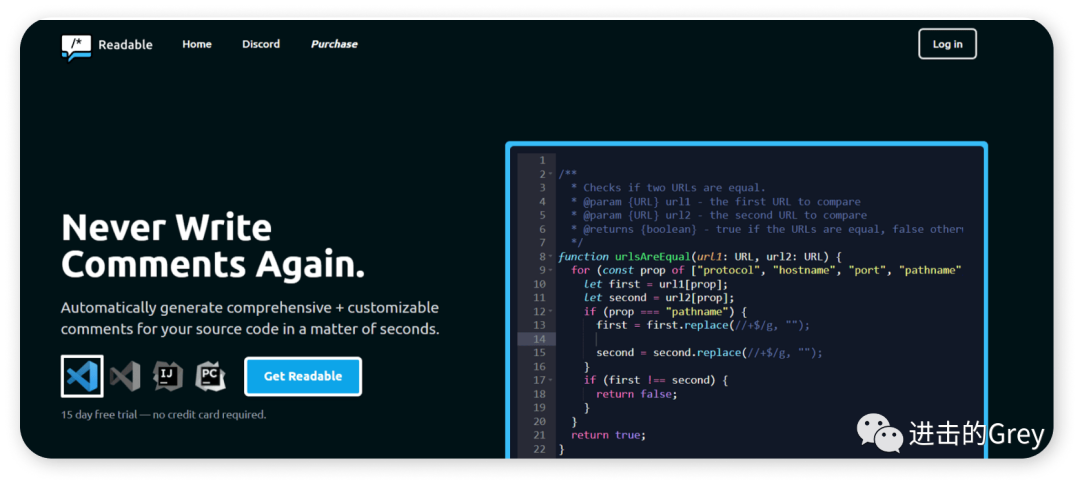Viewport: 1080px width, 485px height.
Task: Open the Discord nav link
Action: pos(261,44)
